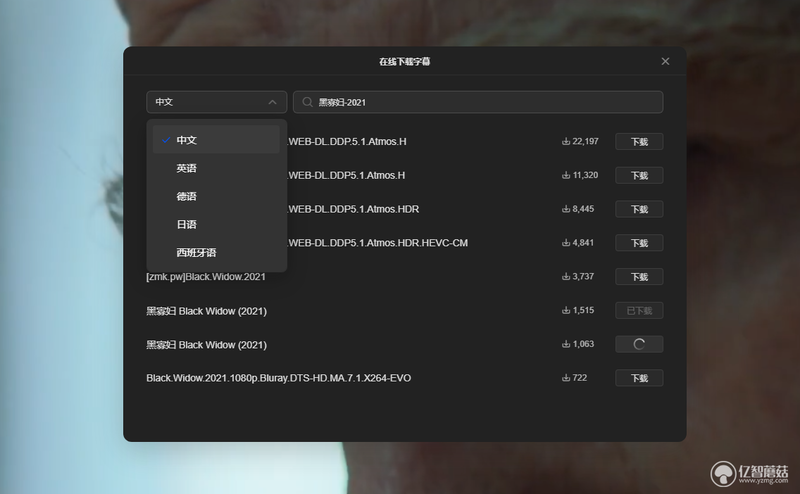Viewport: 800px width, 494px height.
Task: Close the online subtitle download dialog
Action: (x=665, y=61)
